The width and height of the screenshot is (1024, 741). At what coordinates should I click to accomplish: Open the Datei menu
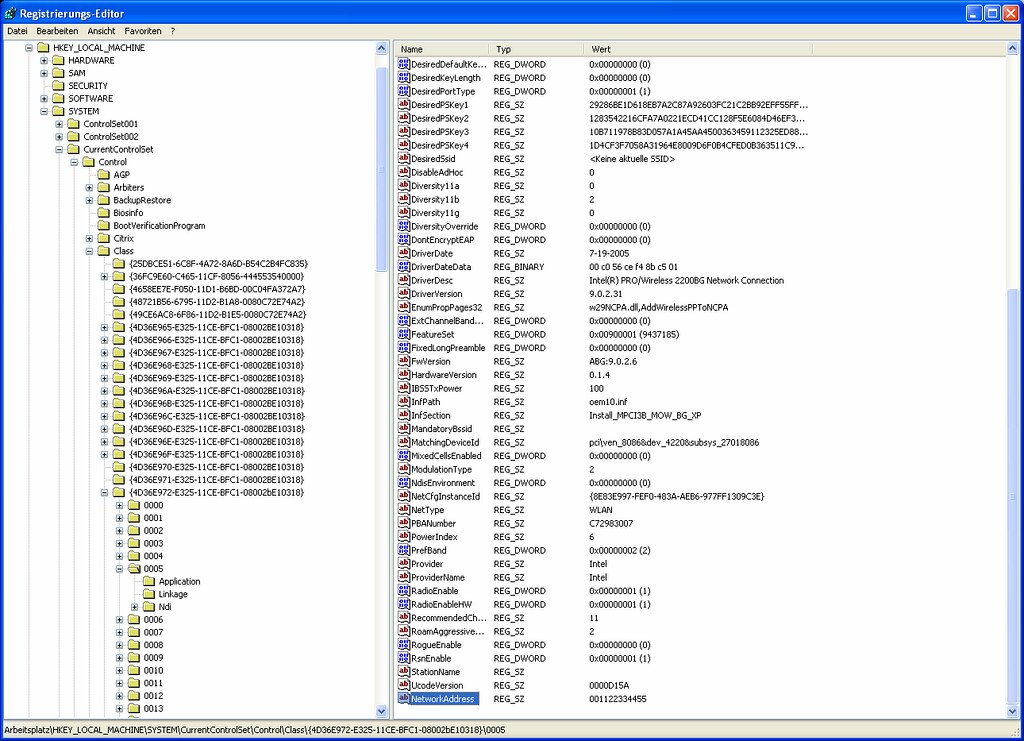click(17, 31)
